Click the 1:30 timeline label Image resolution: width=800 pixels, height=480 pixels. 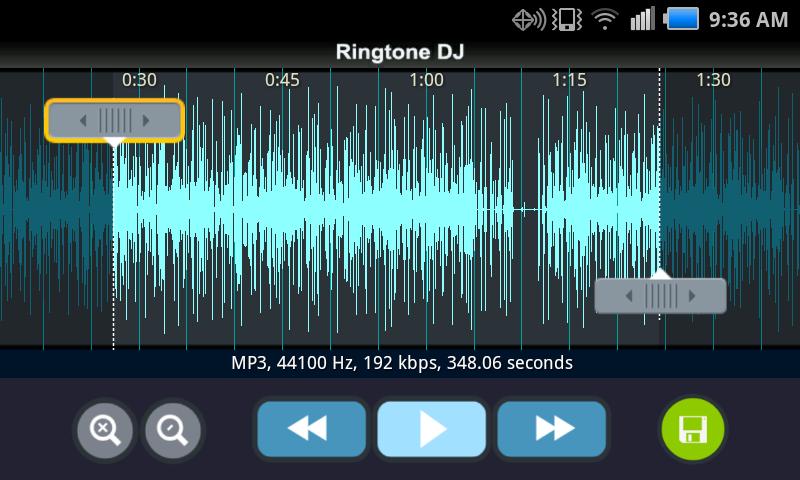pyautogui.click(x=713, y=80)
